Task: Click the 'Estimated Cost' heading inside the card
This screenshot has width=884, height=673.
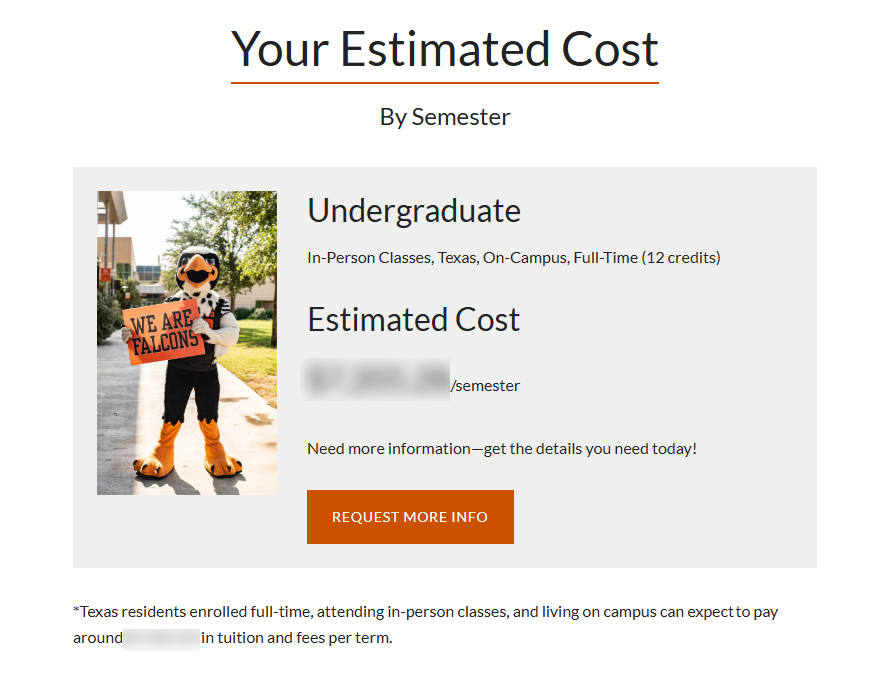Action: pos(414,320)
